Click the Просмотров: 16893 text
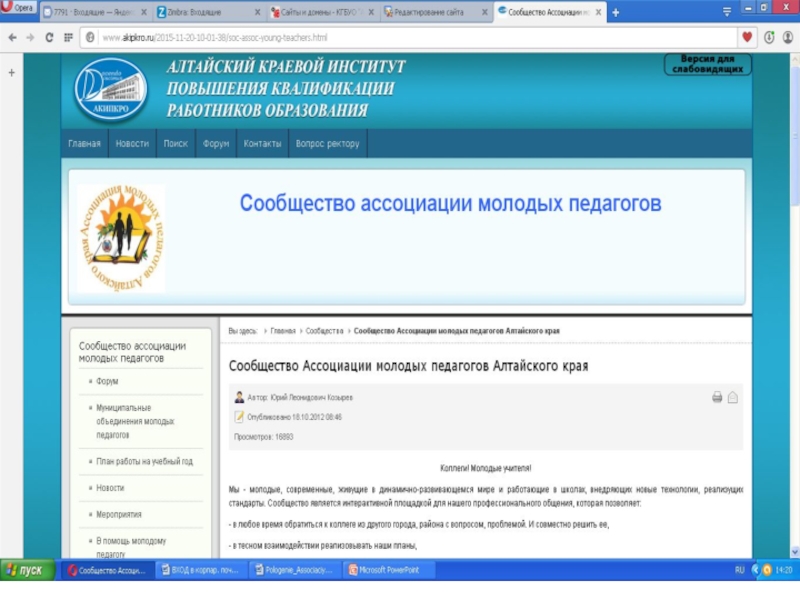Screen dimensions: 800x600 263,437
